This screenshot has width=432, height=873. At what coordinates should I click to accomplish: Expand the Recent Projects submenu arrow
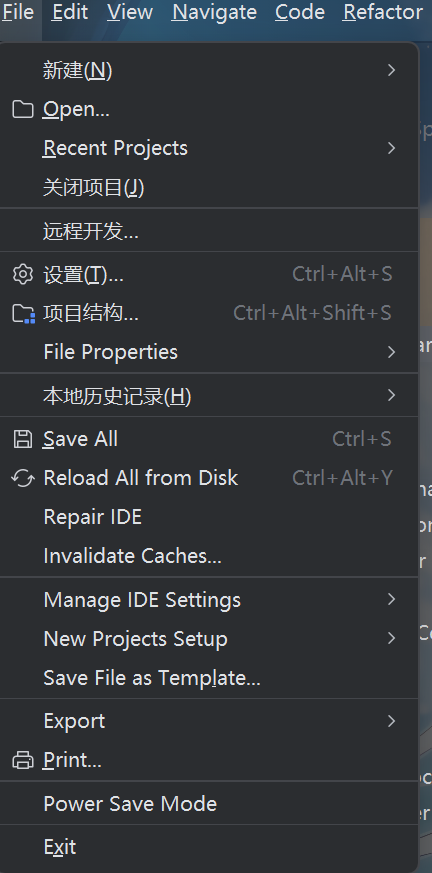pos(391,148)
